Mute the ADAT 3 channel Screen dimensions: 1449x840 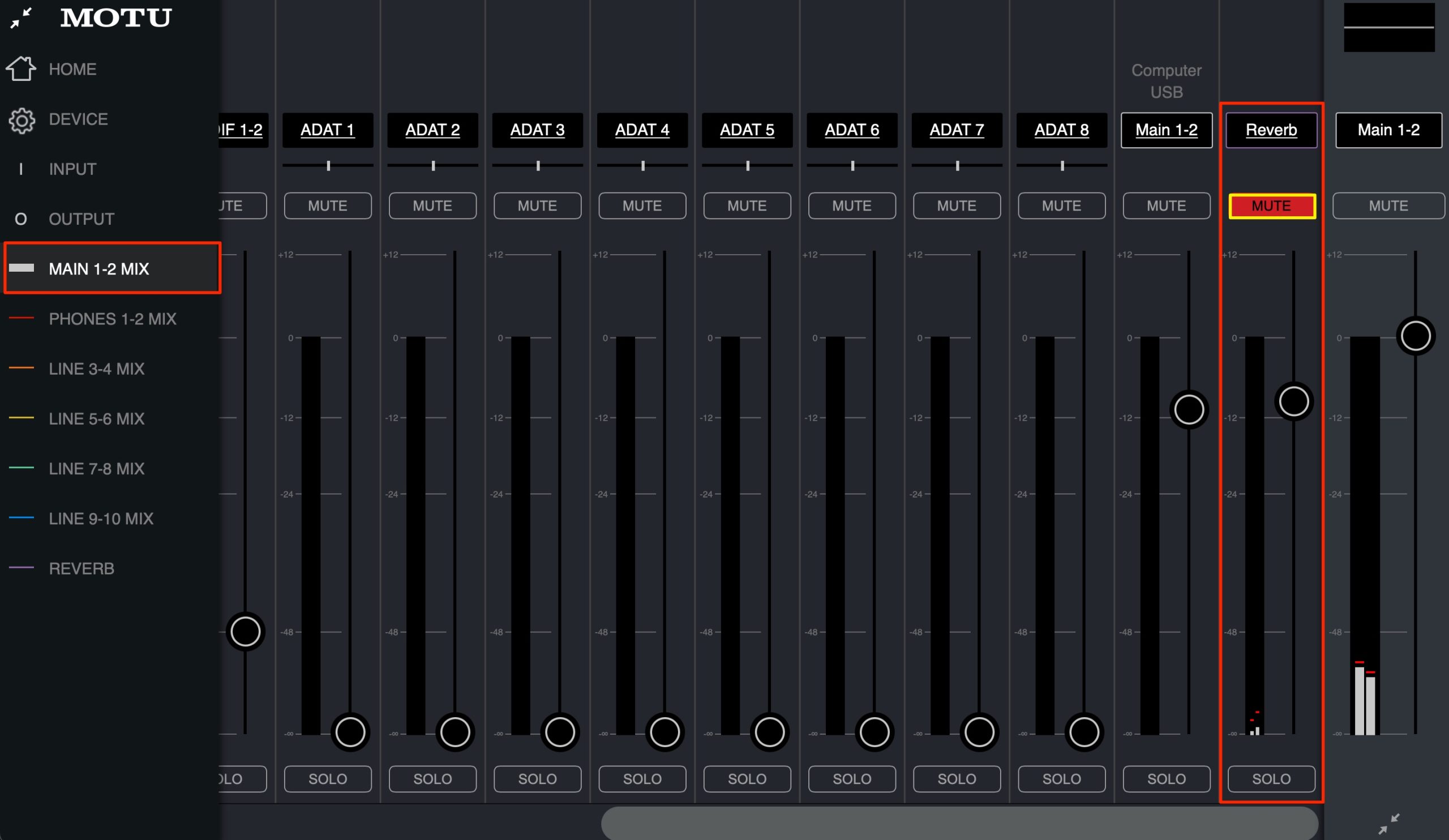click(538, 206)
